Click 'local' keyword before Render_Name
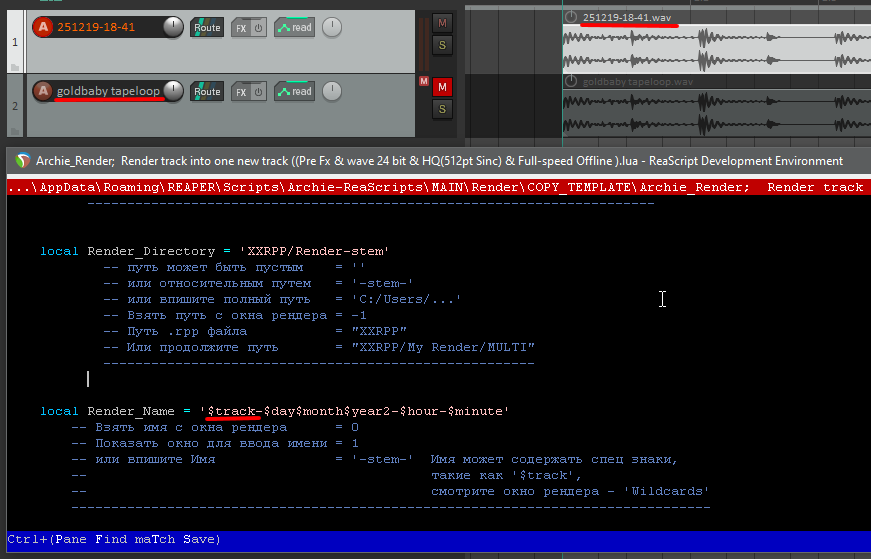The image size is (871, 559). 59,411
